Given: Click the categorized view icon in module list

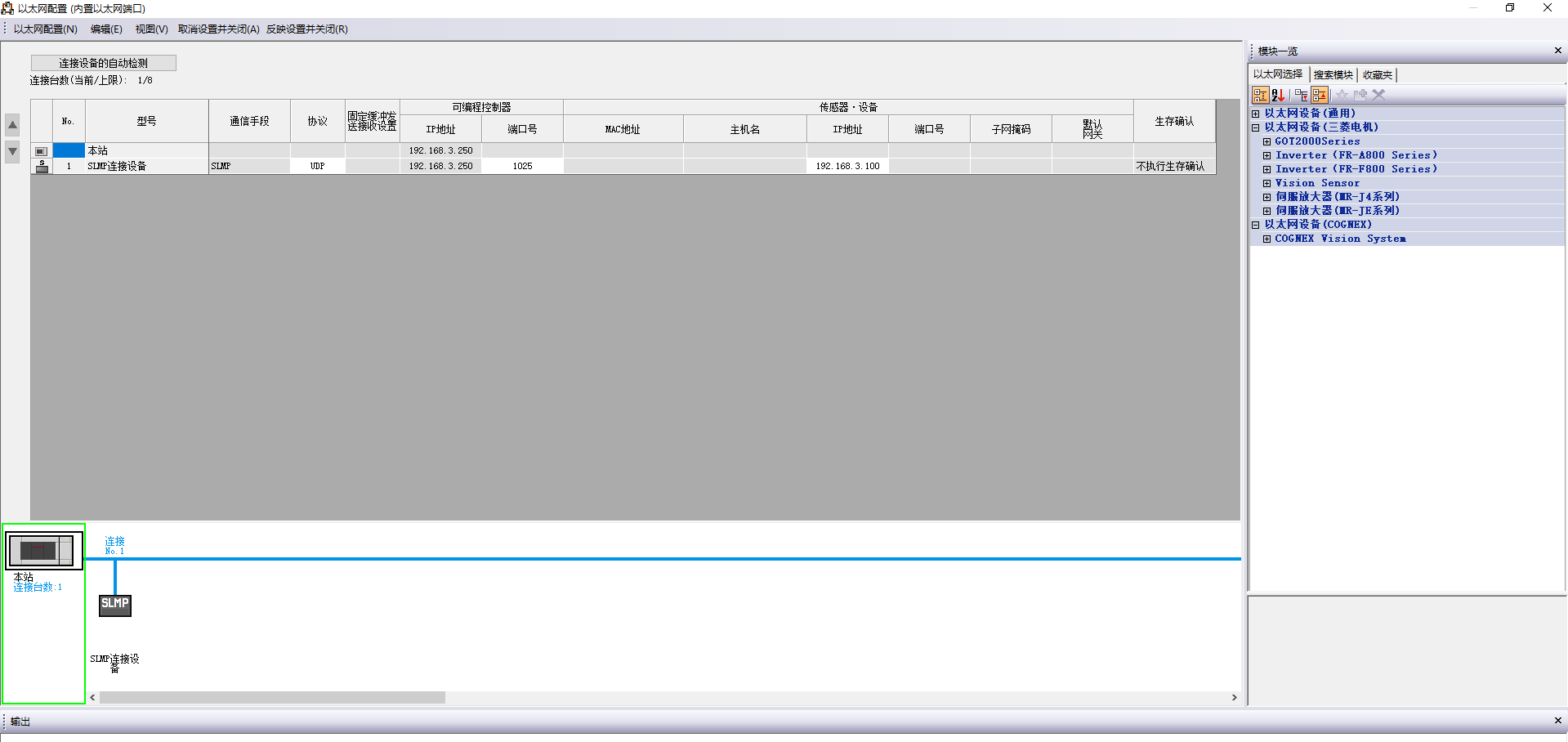Looking at the screenshot, I should [x=1260, y=95].
